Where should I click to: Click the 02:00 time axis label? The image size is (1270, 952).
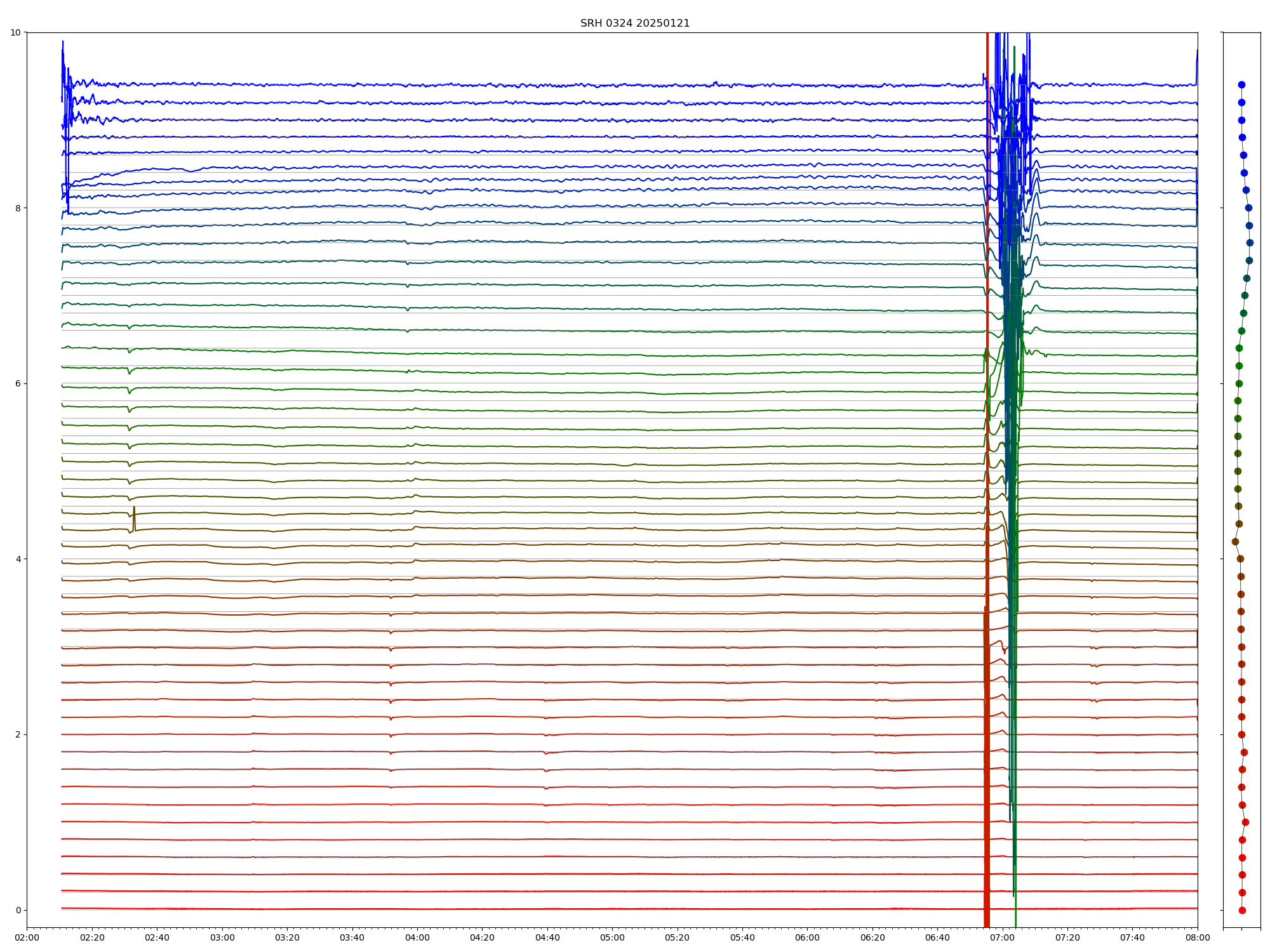pos(27,937)
